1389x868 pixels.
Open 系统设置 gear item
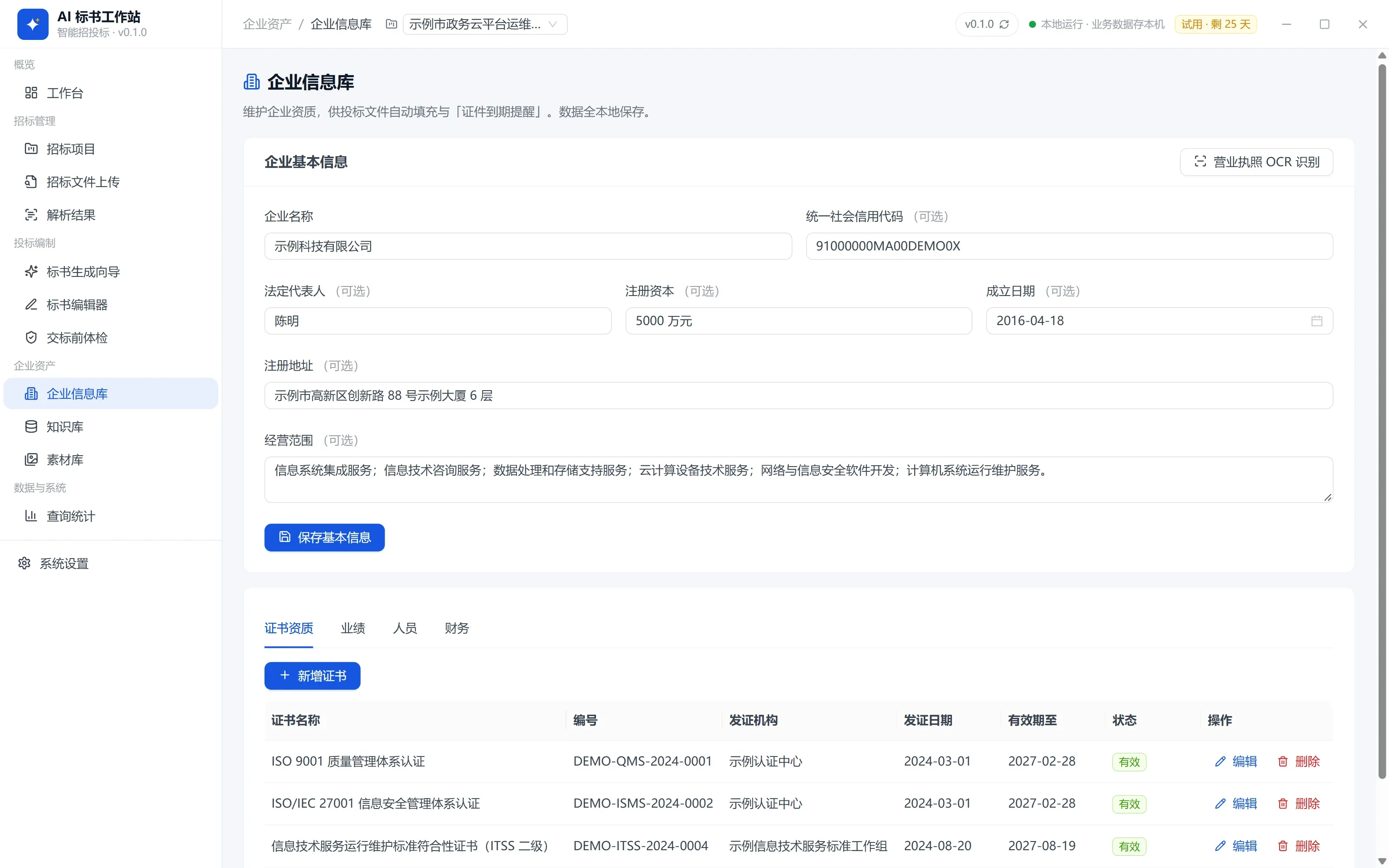coord(111,564)
